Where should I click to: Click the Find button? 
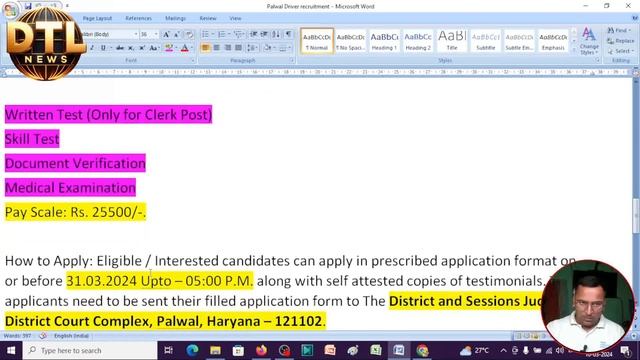(x=619, y=31)
